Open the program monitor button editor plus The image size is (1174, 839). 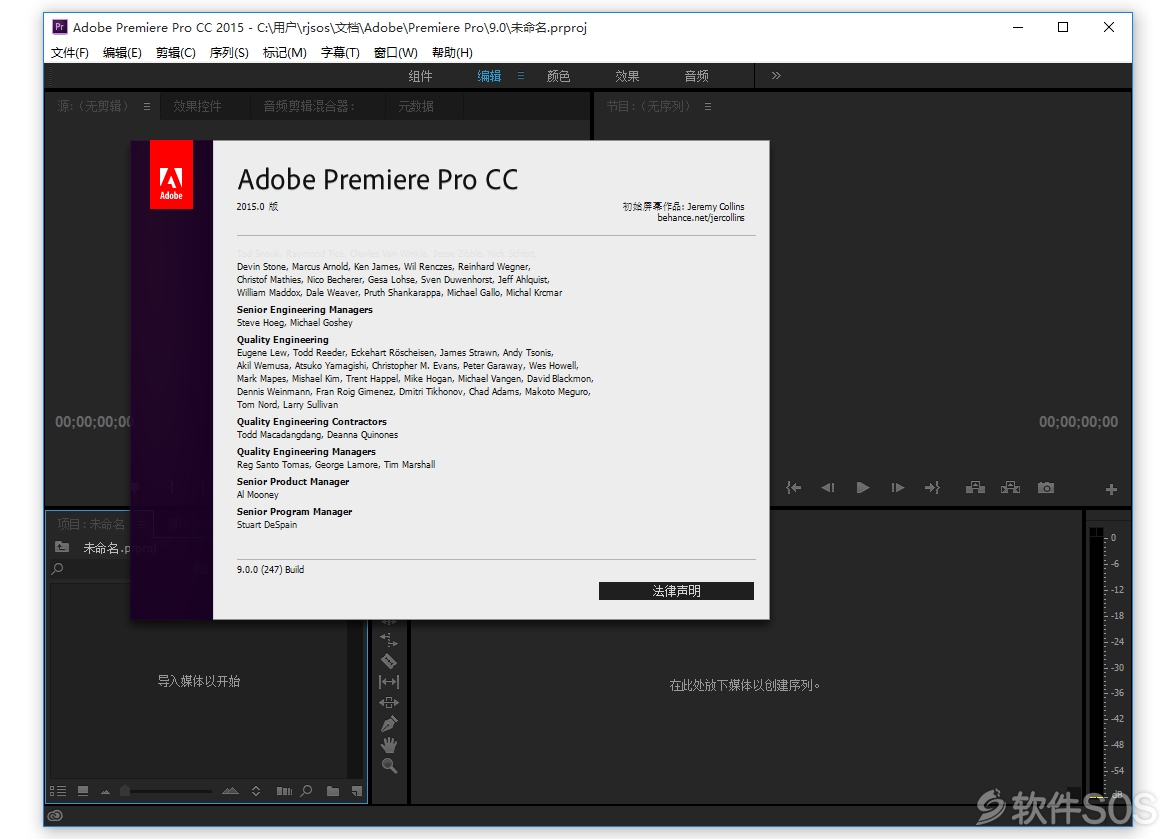(x=1111, y=489)
